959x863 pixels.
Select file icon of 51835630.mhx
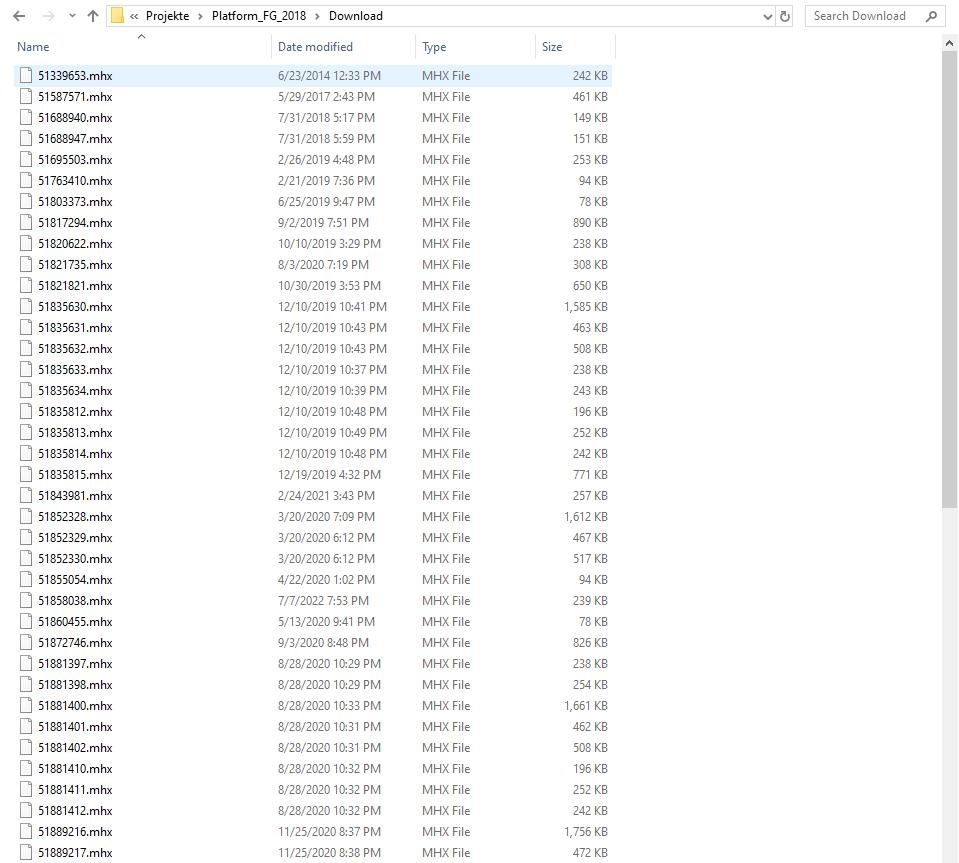pyautogui.click(x=26, y=306)
